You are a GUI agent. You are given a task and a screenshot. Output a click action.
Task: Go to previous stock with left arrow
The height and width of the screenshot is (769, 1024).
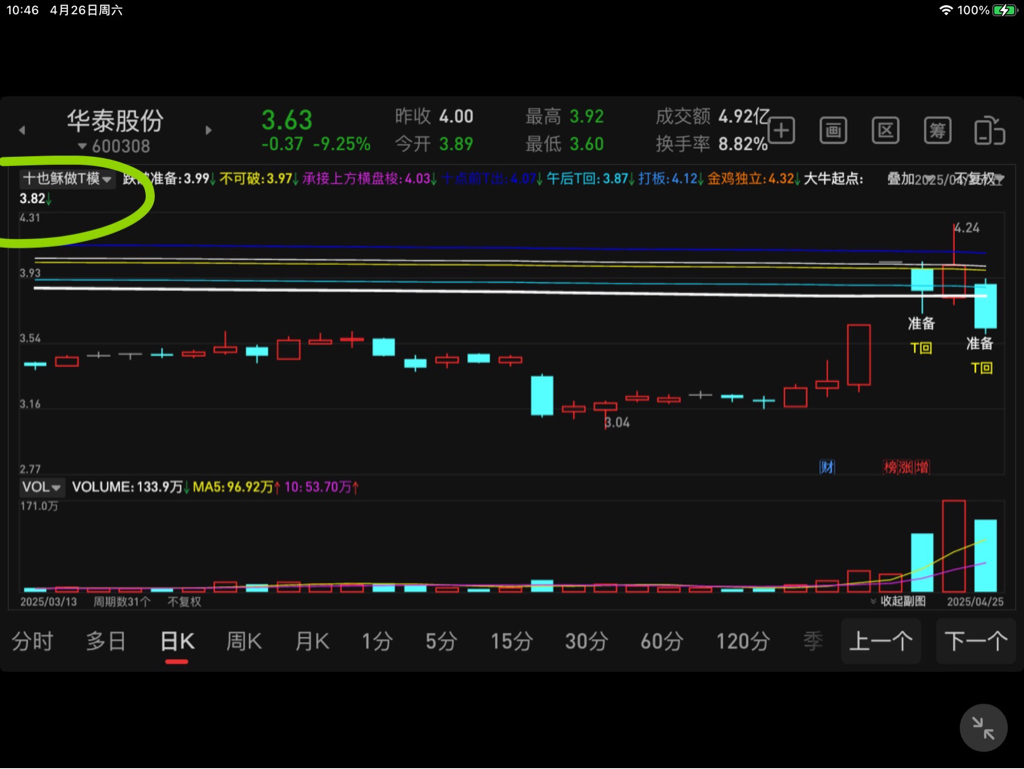click(x=22, y=131)
